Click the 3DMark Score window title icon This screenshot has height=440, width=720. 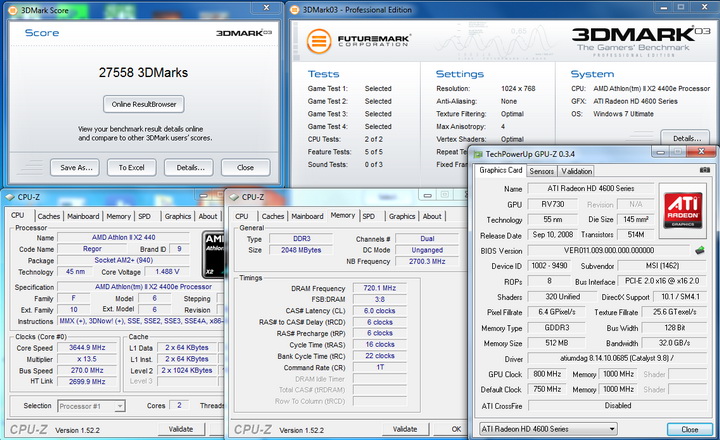coord(13,10)
